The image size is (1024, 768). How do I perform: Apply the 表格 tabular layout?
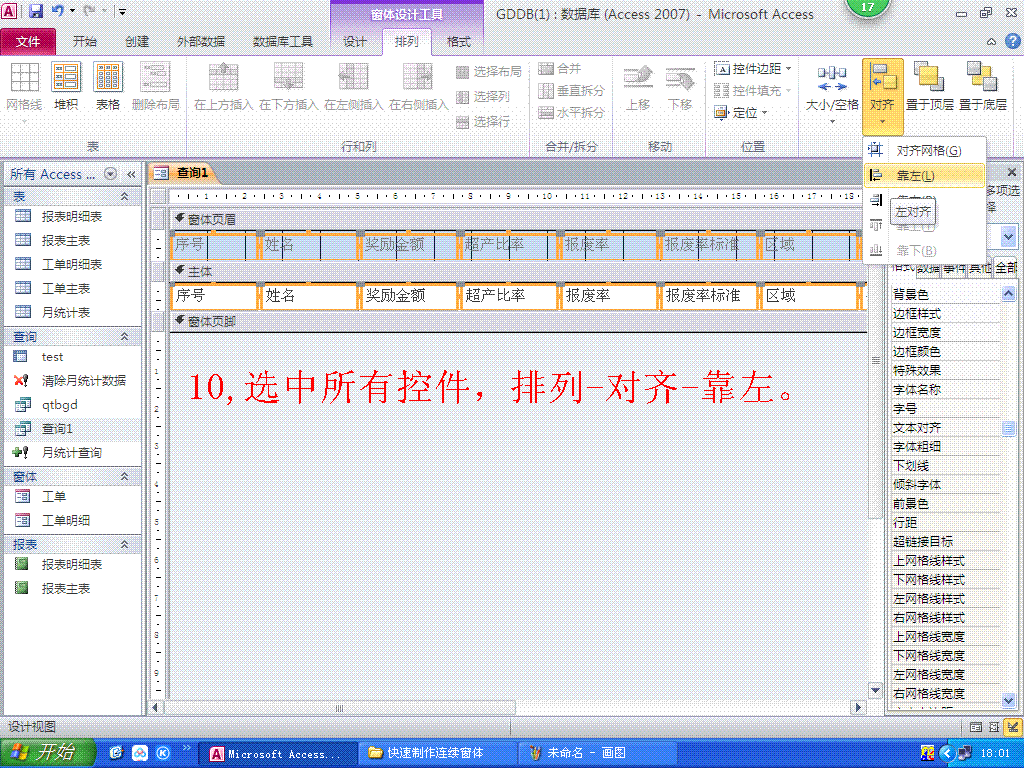click(x=108, y=87)
